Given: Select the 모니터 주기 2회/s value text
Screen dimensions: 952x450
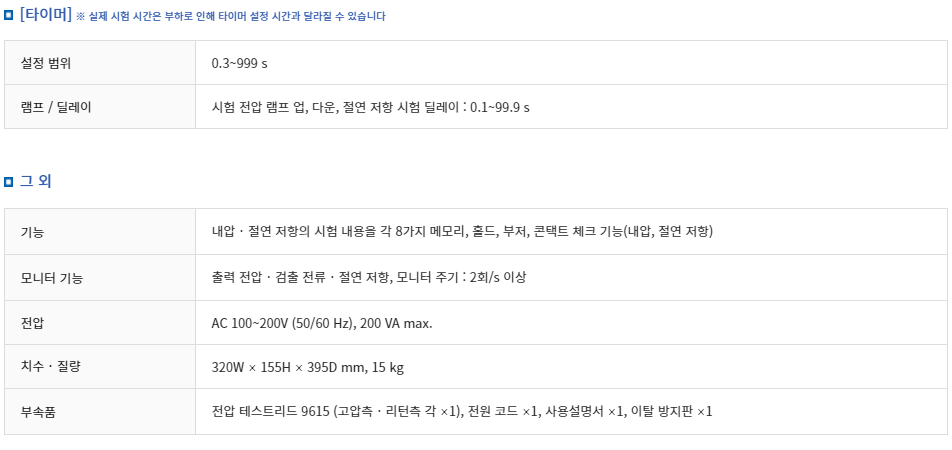Looking at the screenshot, I should (x=461, y=278).
